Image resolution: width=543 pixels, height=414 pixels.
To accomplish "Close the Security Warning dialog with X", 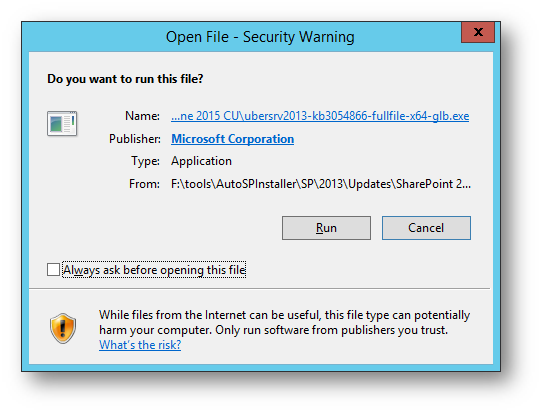I will pos(478,33).
